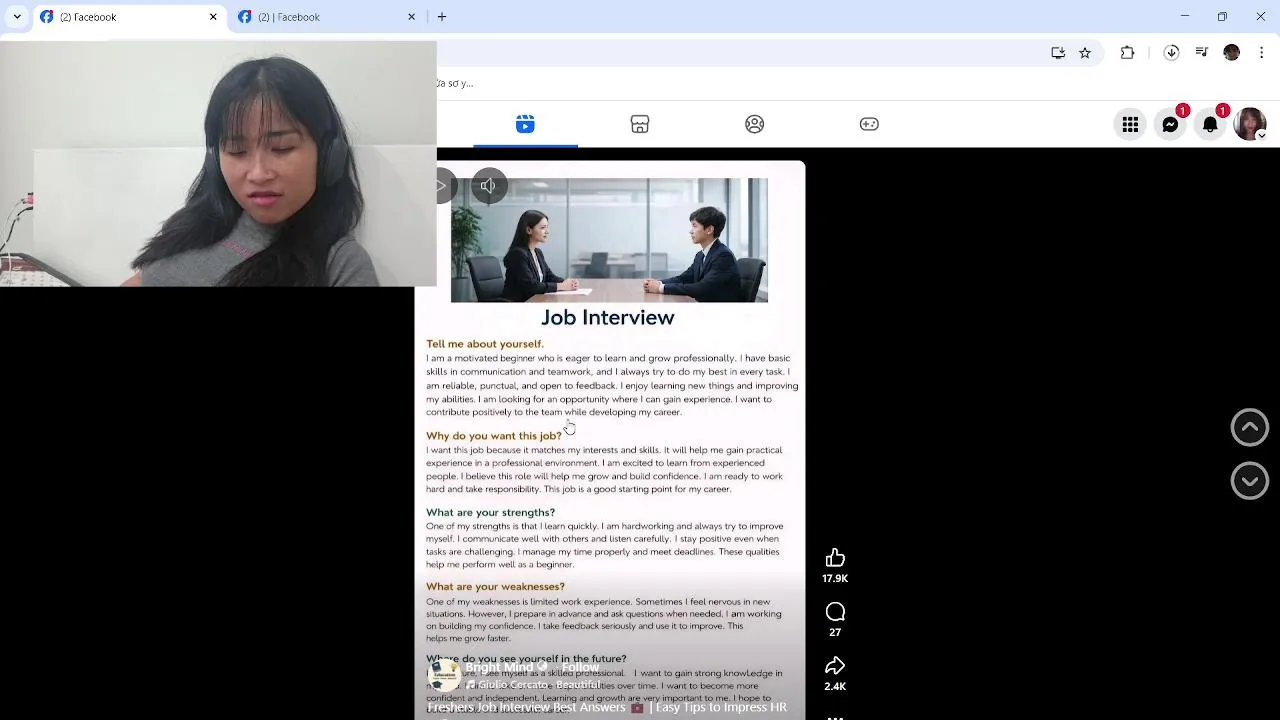This screenshot has width=1280, height=720.
Task: Follow the Bright Mind page
Action: [x=580, y=667]
